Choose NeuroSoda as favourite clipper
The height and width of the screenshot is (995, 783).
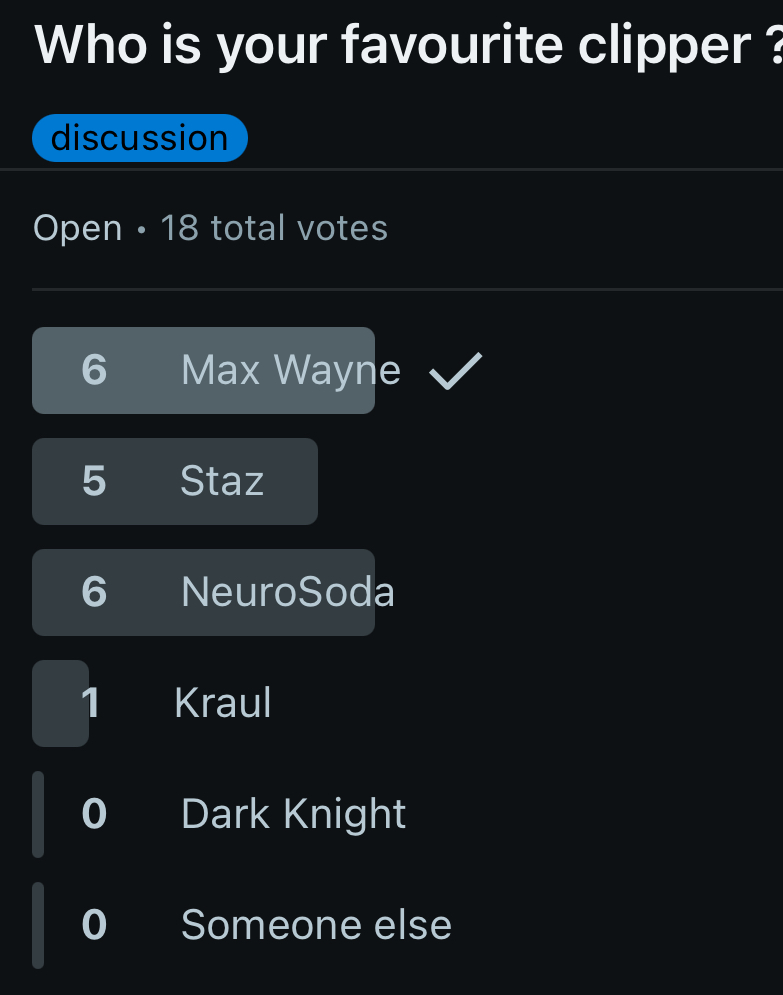point(288,592)
